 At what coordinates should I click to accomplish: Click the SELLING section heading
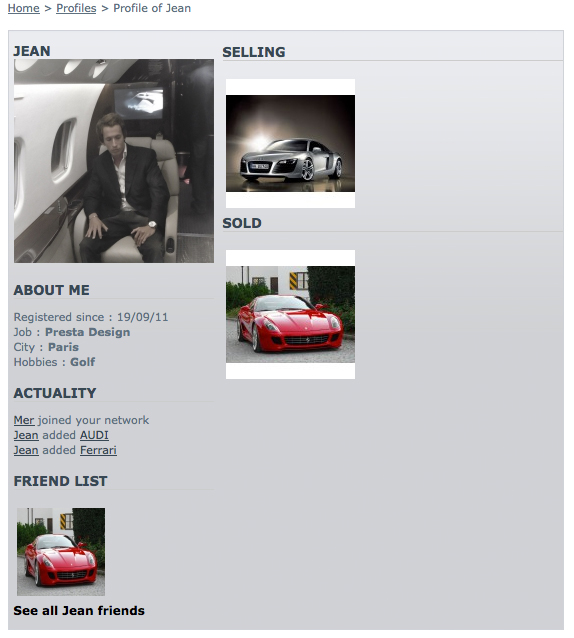point(254,52)
